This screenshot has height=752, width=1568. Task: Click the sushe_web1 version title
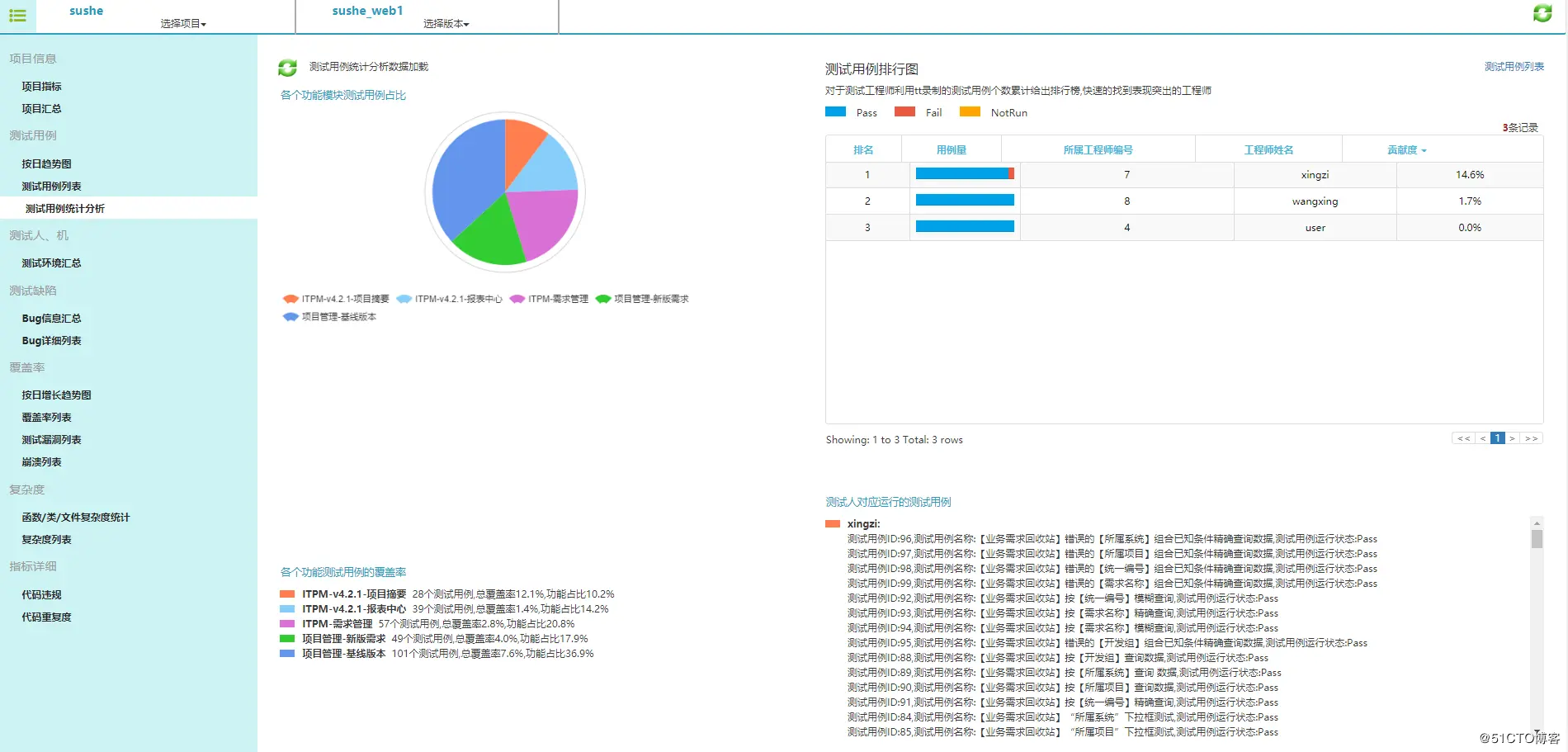pos(367,11)
